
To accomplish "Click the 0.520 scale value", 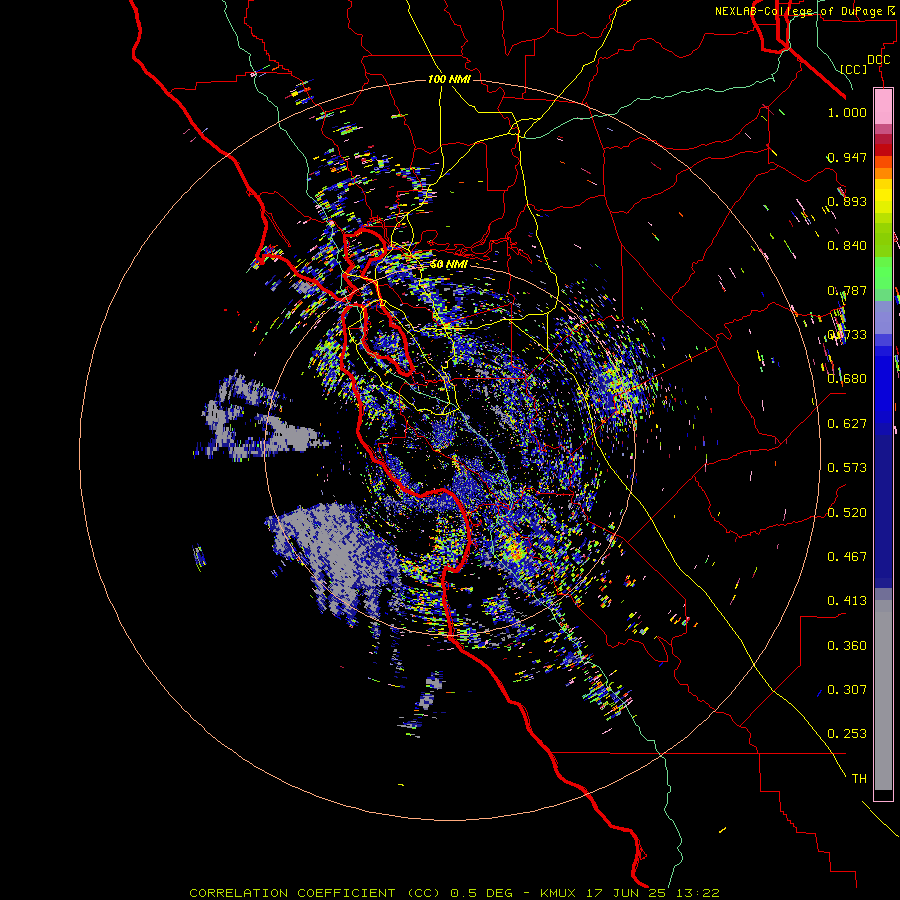I will pyautogui.click(x=847, y=513).
